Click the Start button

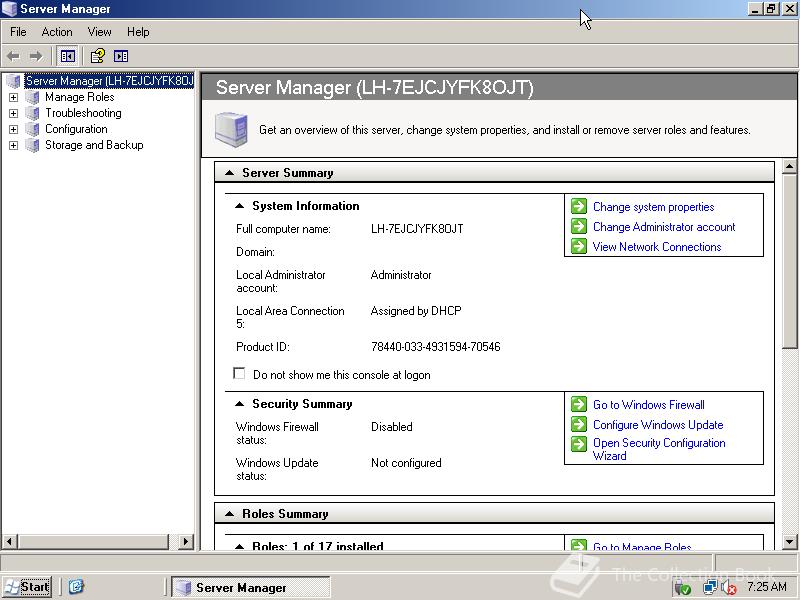pyautogui.click(x=27, y=587)
